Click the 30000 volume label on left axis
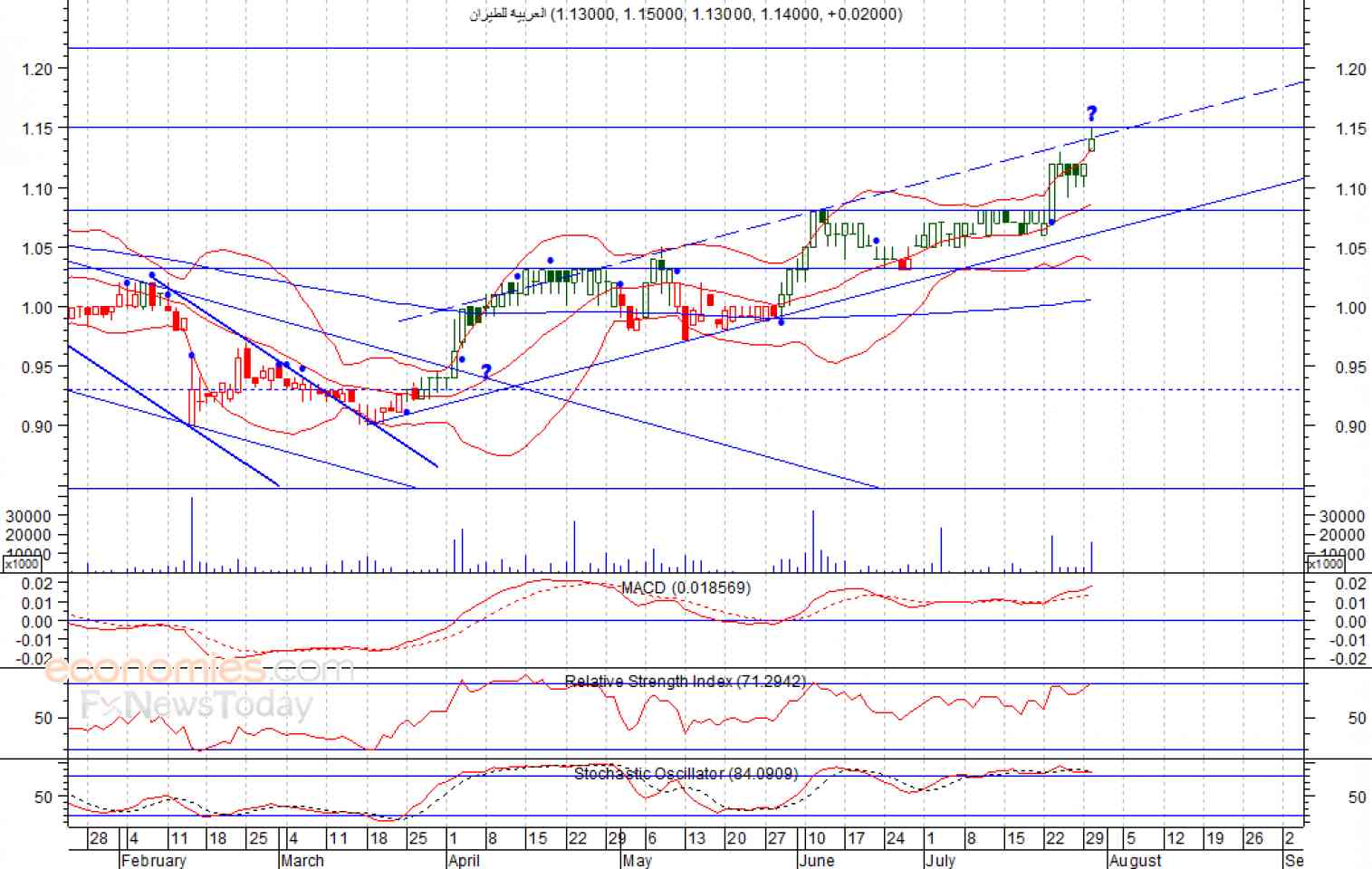 (28, 516)
